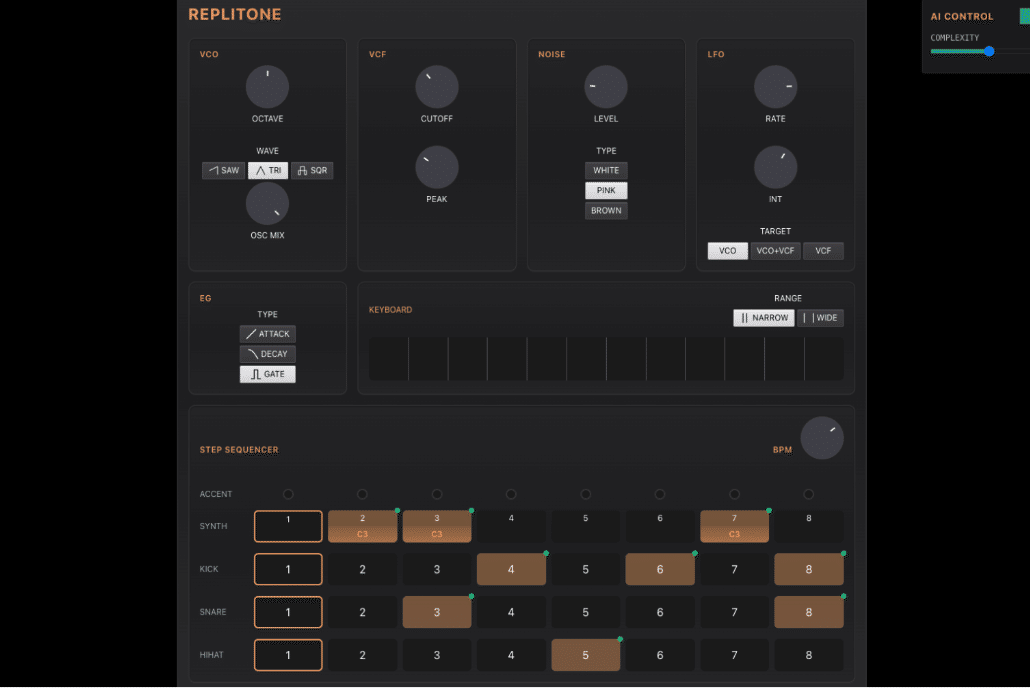Select WHITE noise type
Screen dimensions: 1030x688
(x=606, y=170)
